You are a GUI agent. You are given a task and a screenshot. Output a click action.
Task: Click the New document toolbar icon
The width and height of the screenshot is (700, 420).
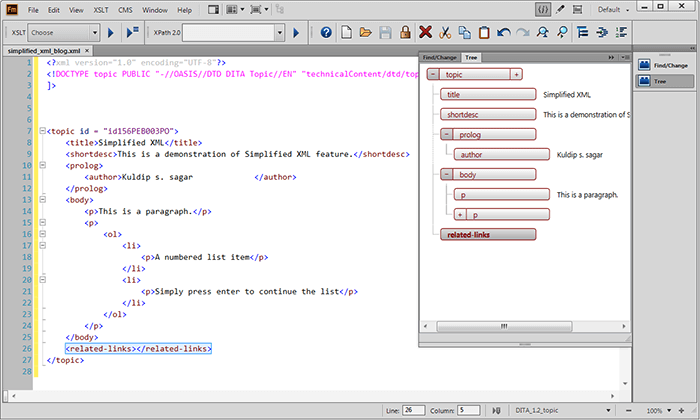point(346,33)
